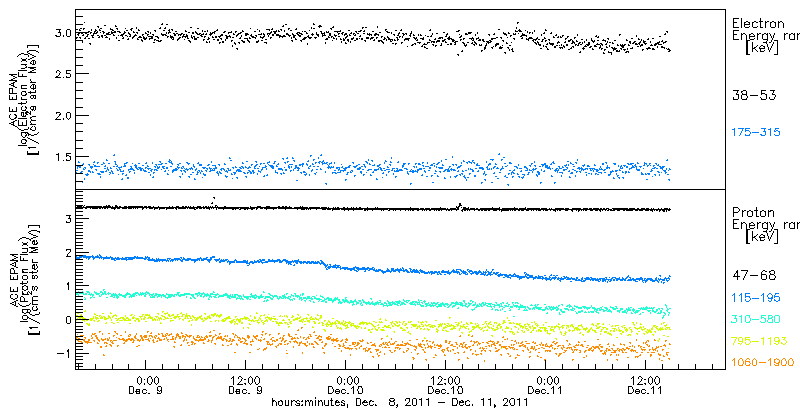Click the 1.5 tick on electron flux axis
800x410 pixels.
pos(62,157)
